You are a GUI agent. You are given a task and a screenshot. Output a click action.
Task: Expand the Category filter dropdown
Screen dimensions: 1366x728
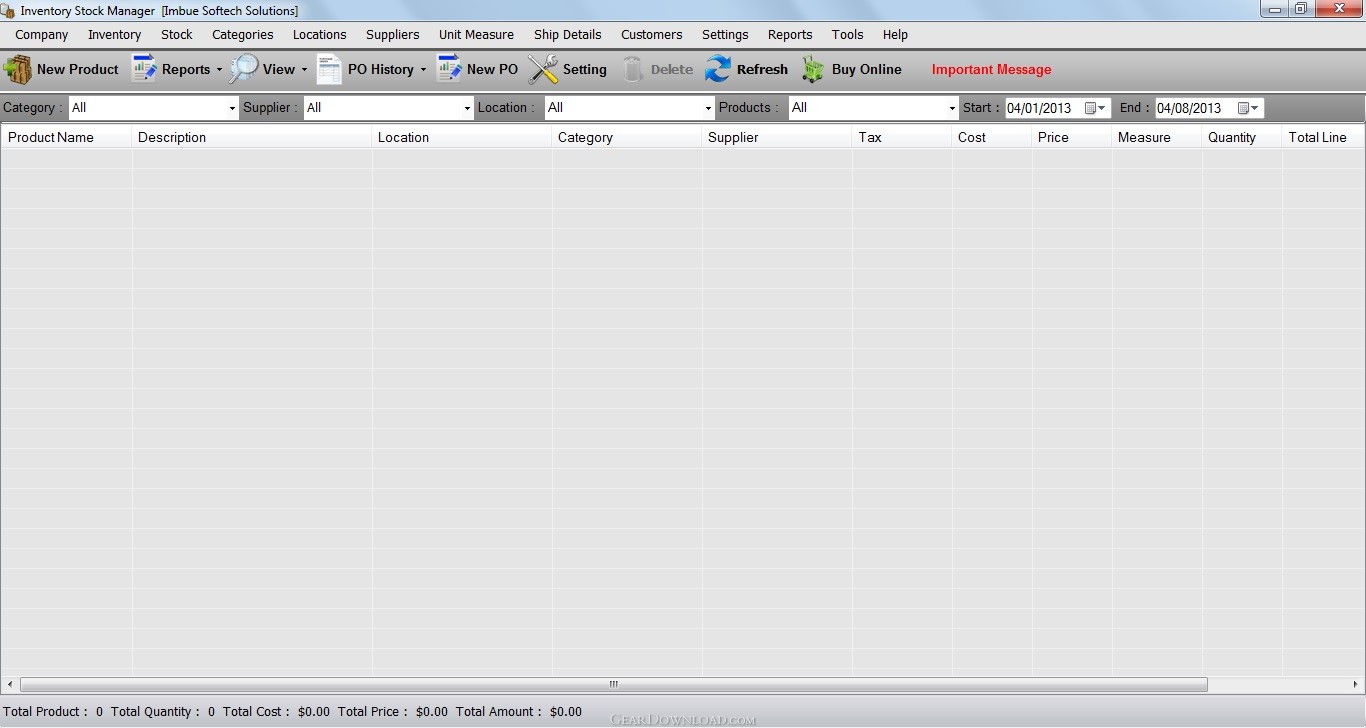click(x=232, y=108)
